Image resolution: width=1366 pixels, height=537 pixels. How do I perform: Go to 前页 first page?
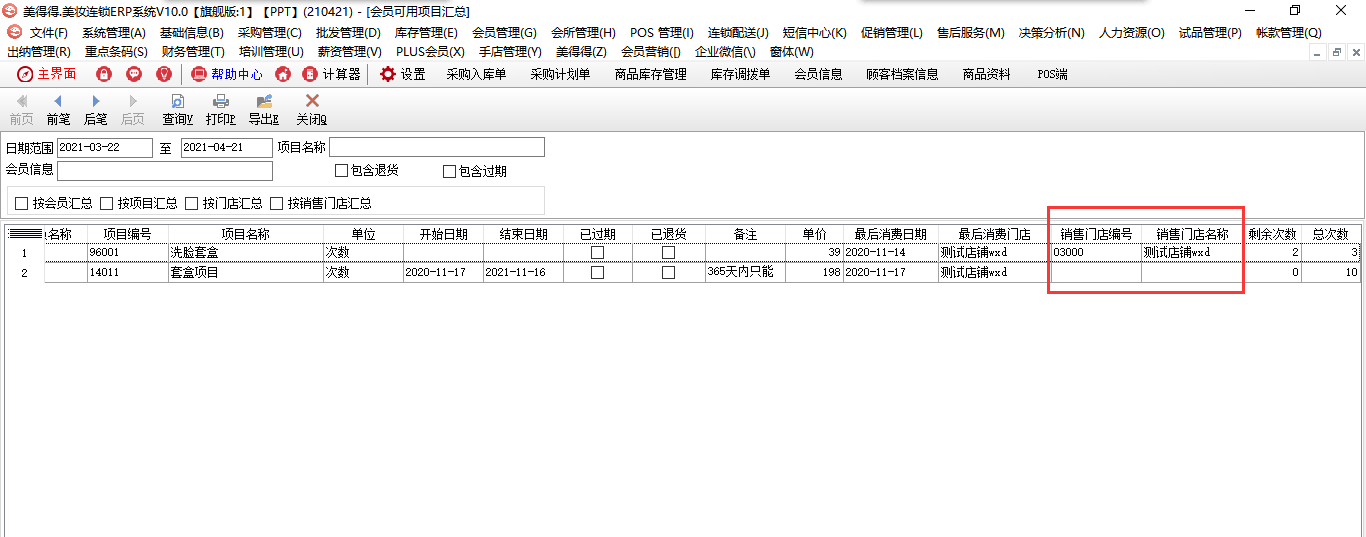click(x=21, y=110)
